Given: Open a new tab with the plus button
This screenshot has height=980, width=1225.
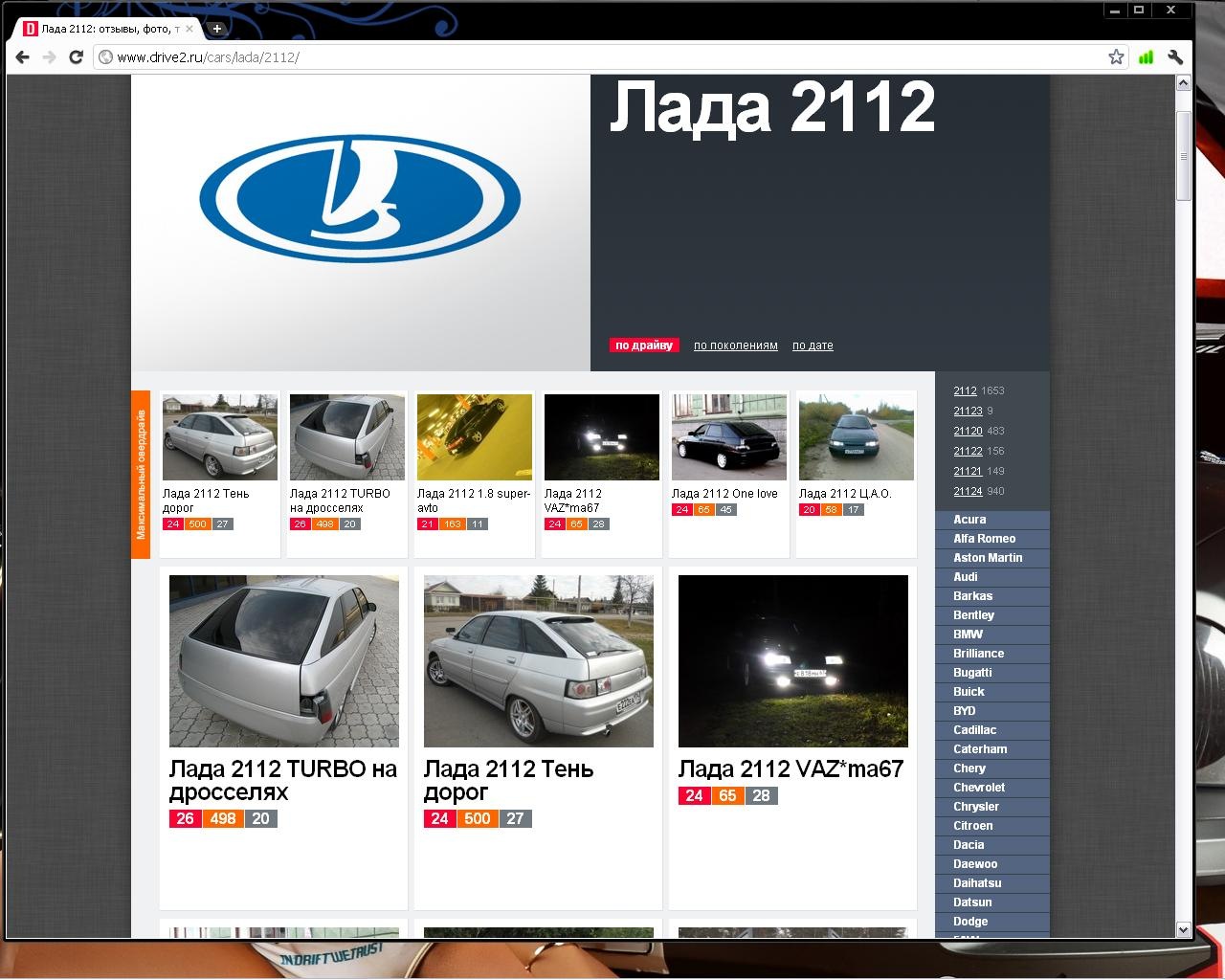Looking at the screenshot, I should pyautogui.click(x=217, y=29).
